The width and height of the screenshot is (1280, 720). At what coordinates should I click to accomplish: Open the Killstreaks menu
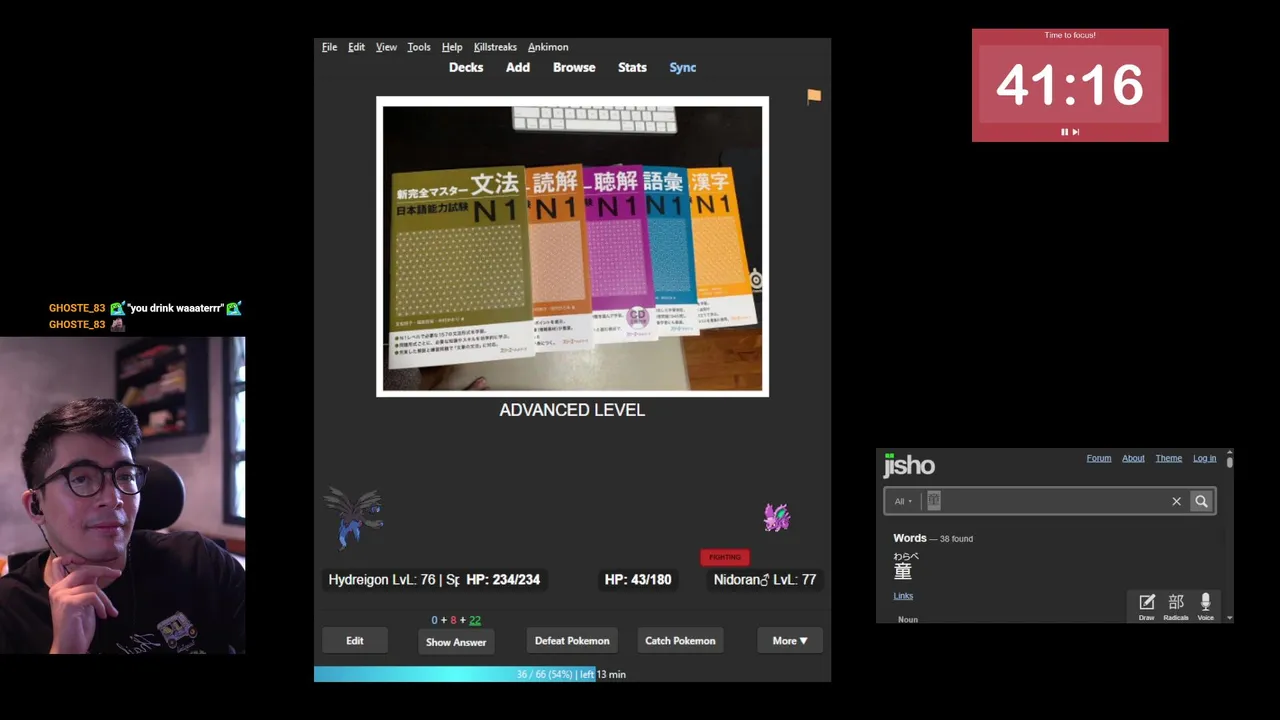495,47
